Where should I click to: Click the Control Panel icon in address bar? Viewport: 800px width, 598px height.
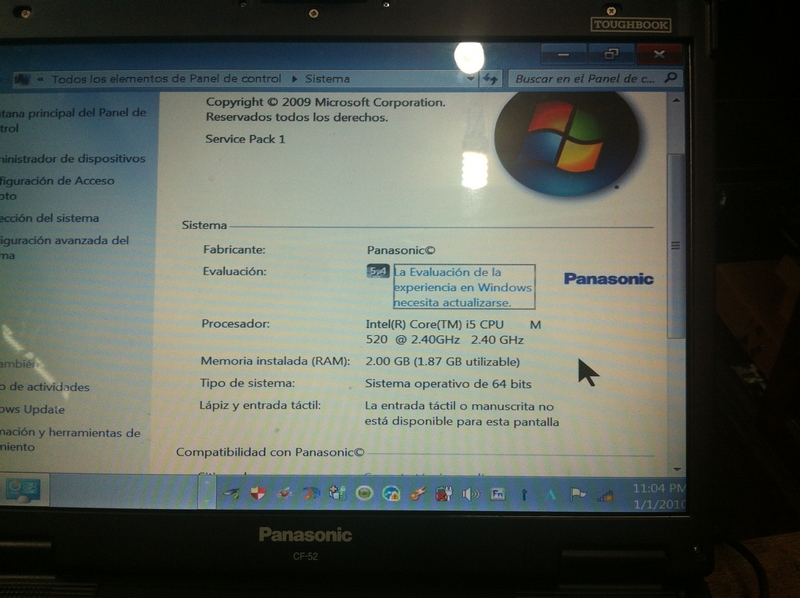22,79
